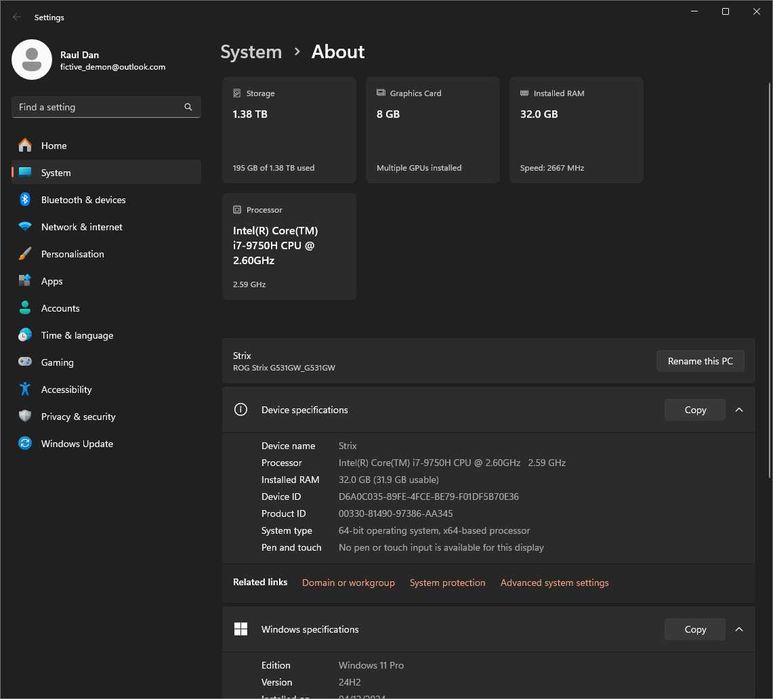The height and width of the screenshot is (699, 773).
Task: Go to Home settings page
Action: coord(106,145)
